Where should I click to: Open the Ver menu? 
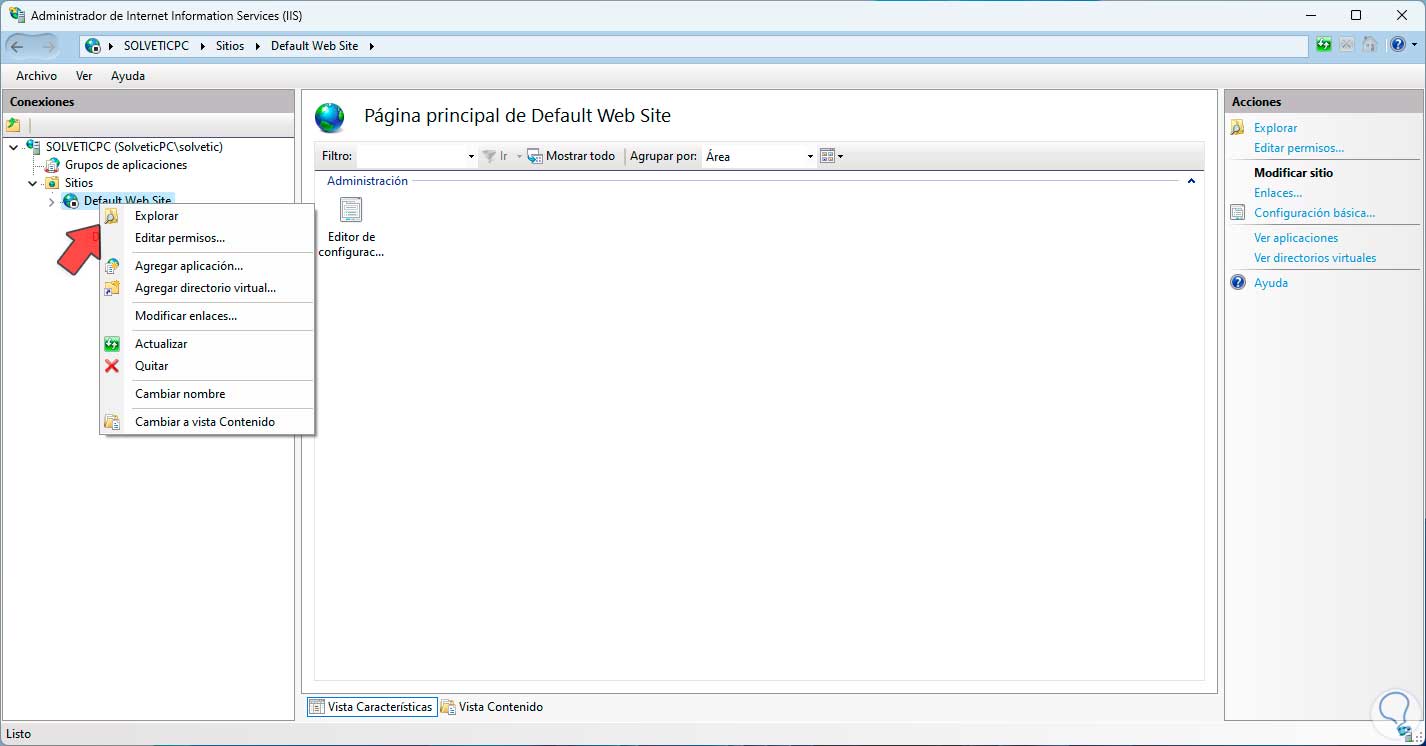pos(84,76)
